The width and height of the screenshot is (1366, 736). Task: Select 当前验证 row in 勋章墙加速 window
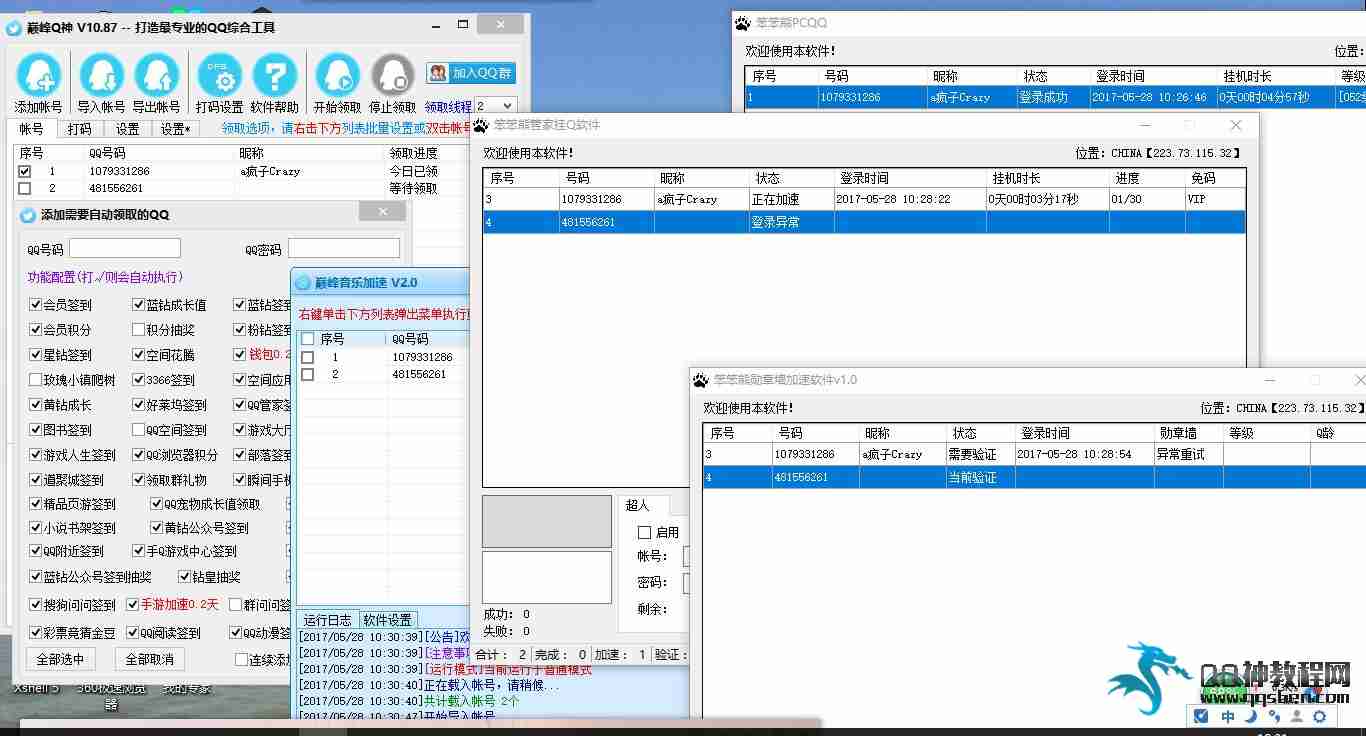(x=1034, y=477)
